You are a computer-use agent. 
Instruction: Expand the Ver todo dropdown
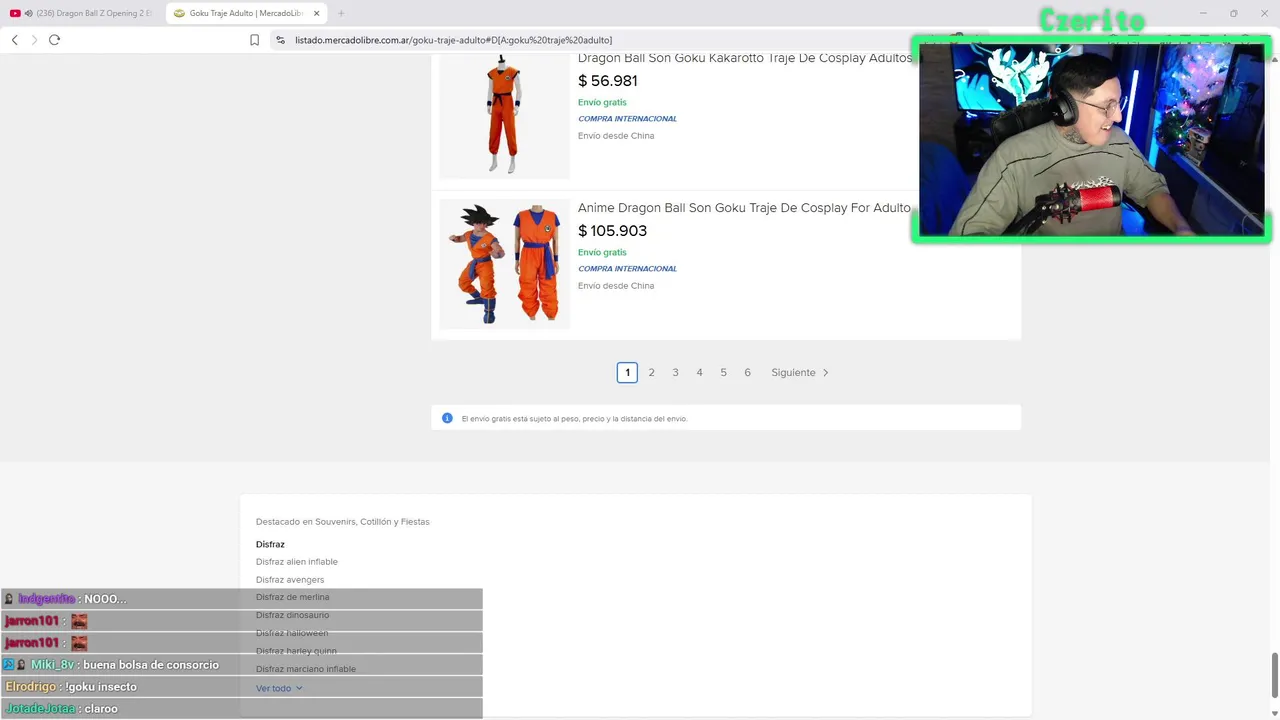[279, 688]
